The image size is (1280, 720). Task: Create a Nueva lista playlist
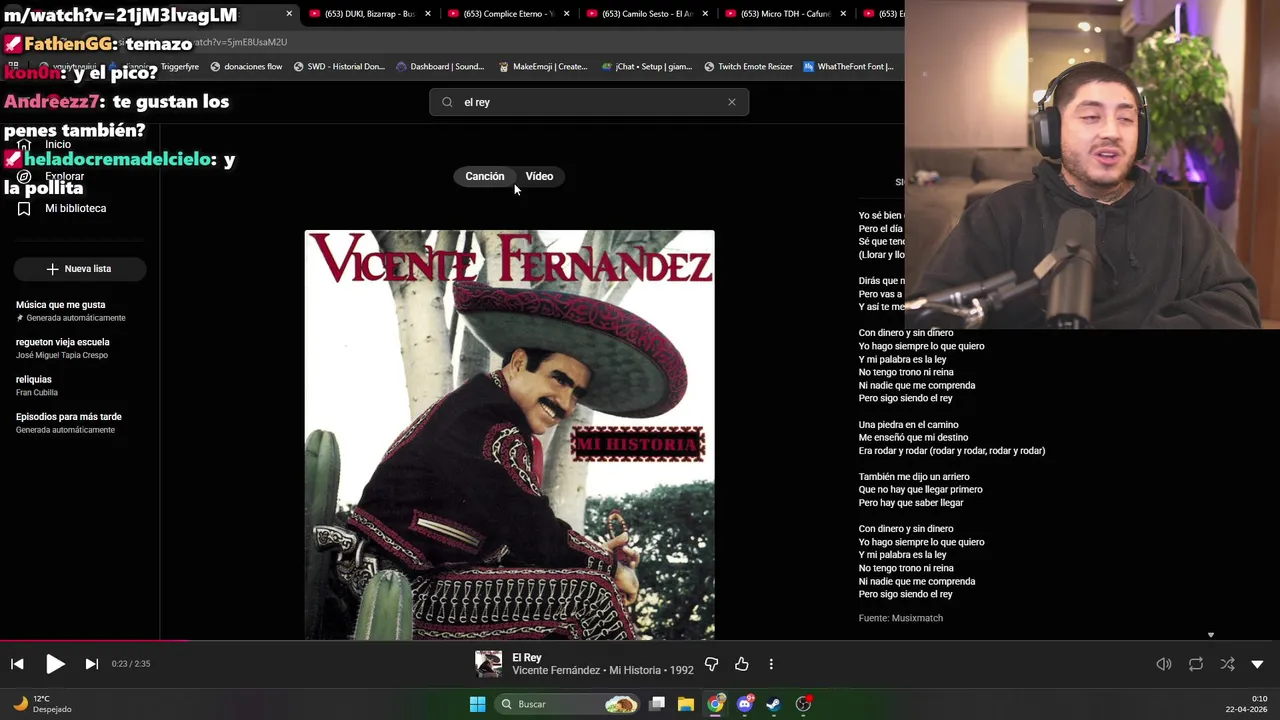point(80,269)
